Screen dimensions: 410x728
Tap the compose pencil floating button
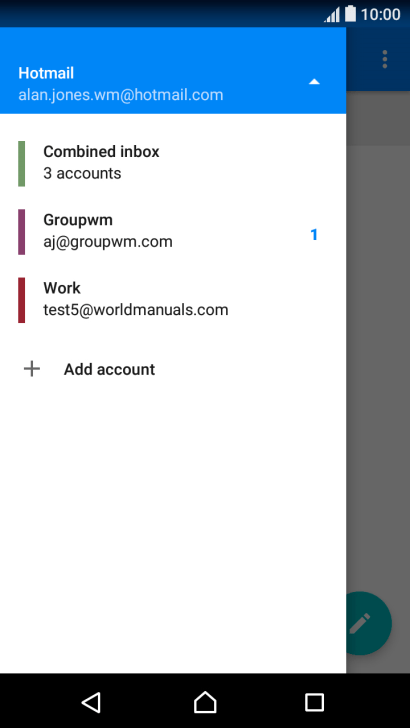(369, 623)
